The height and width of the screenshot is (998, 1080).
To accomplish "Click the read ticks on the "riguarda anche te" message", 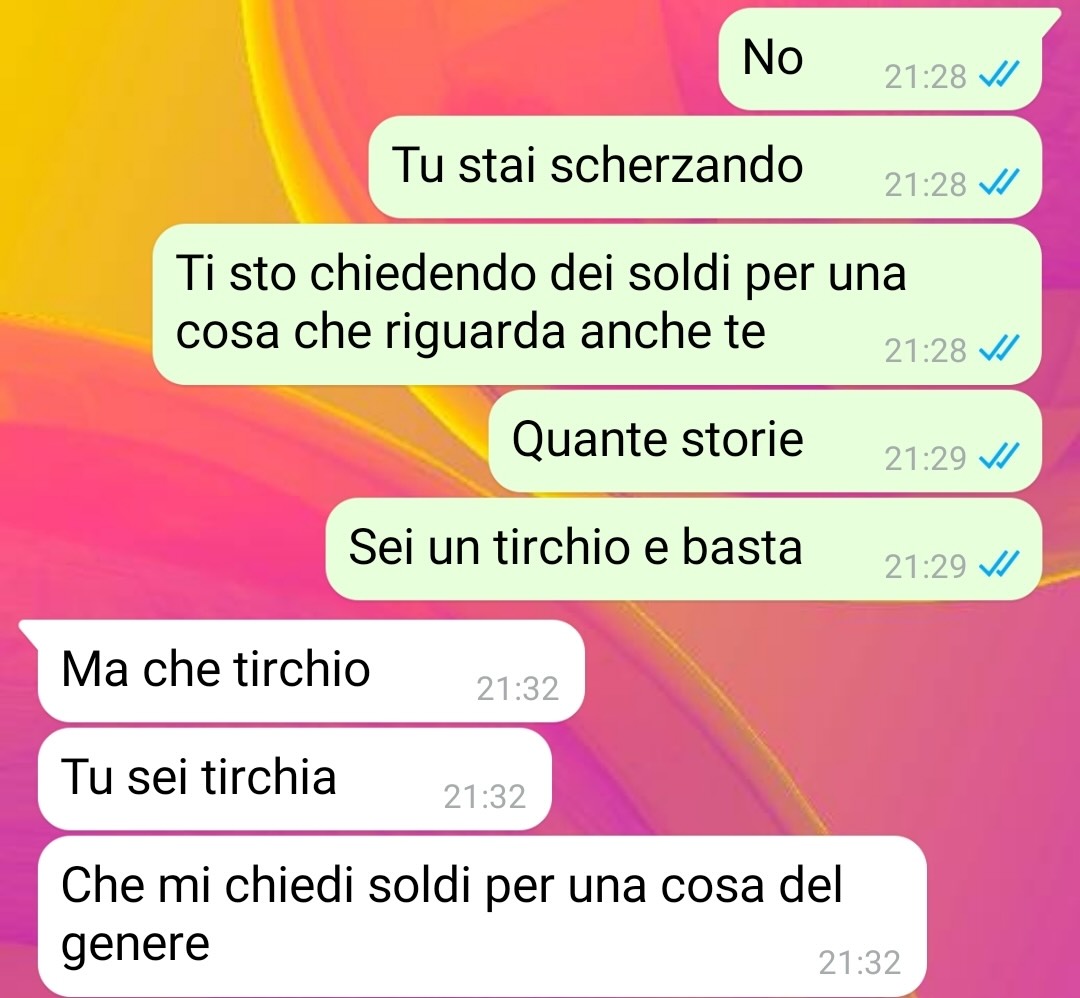I will tap(999, 349).
